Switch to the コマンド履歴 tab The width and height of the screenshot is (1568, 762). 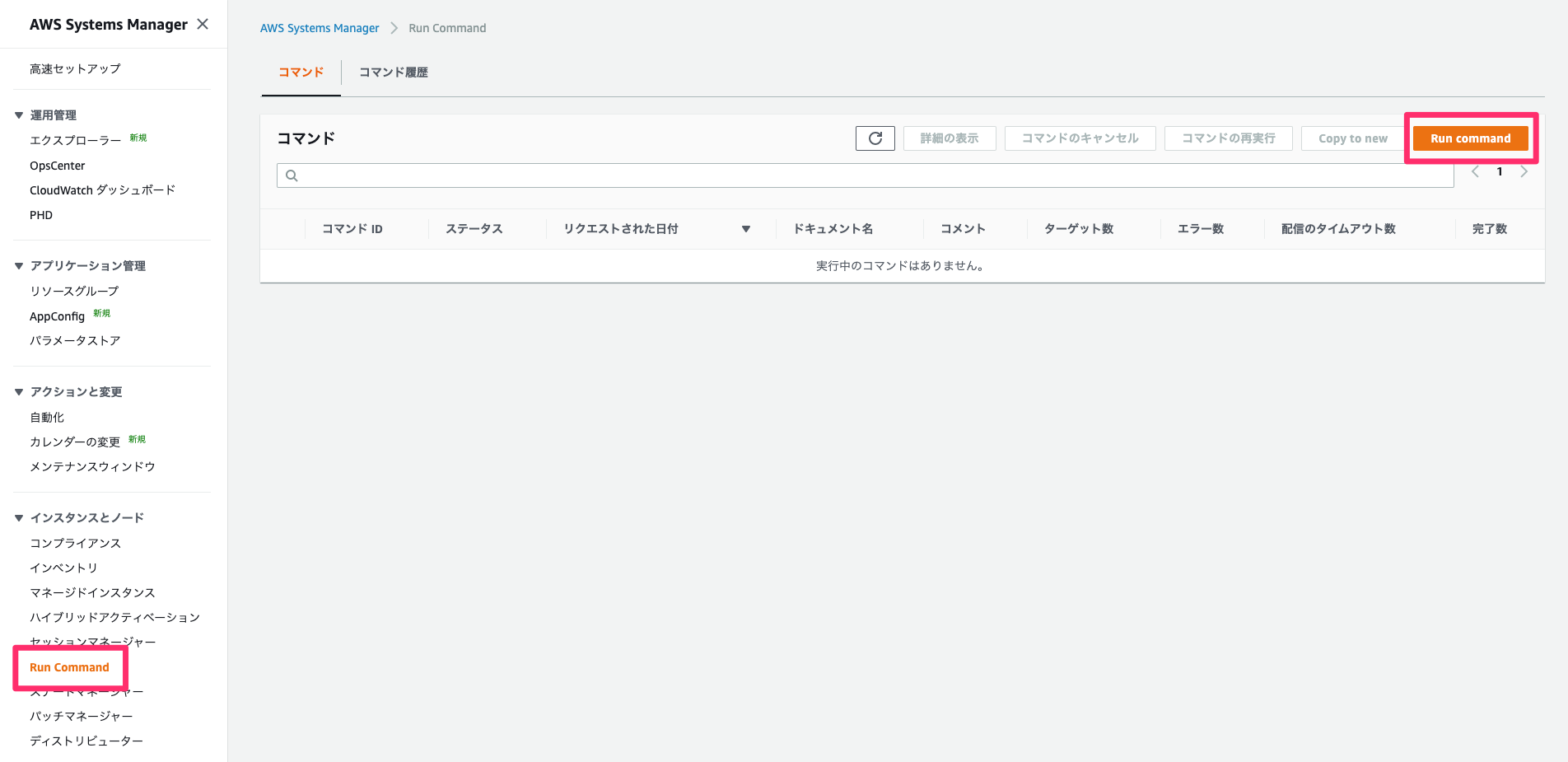point(394,72)
